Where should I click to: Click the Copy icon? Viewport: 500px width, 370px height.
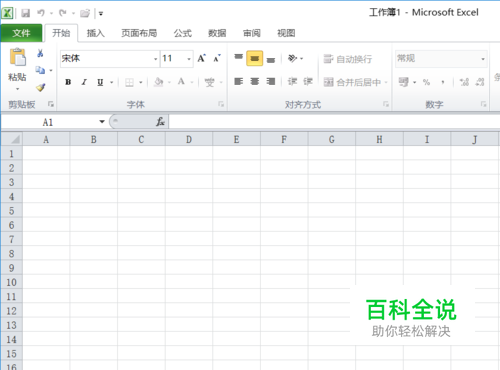[x=40, y=70]
